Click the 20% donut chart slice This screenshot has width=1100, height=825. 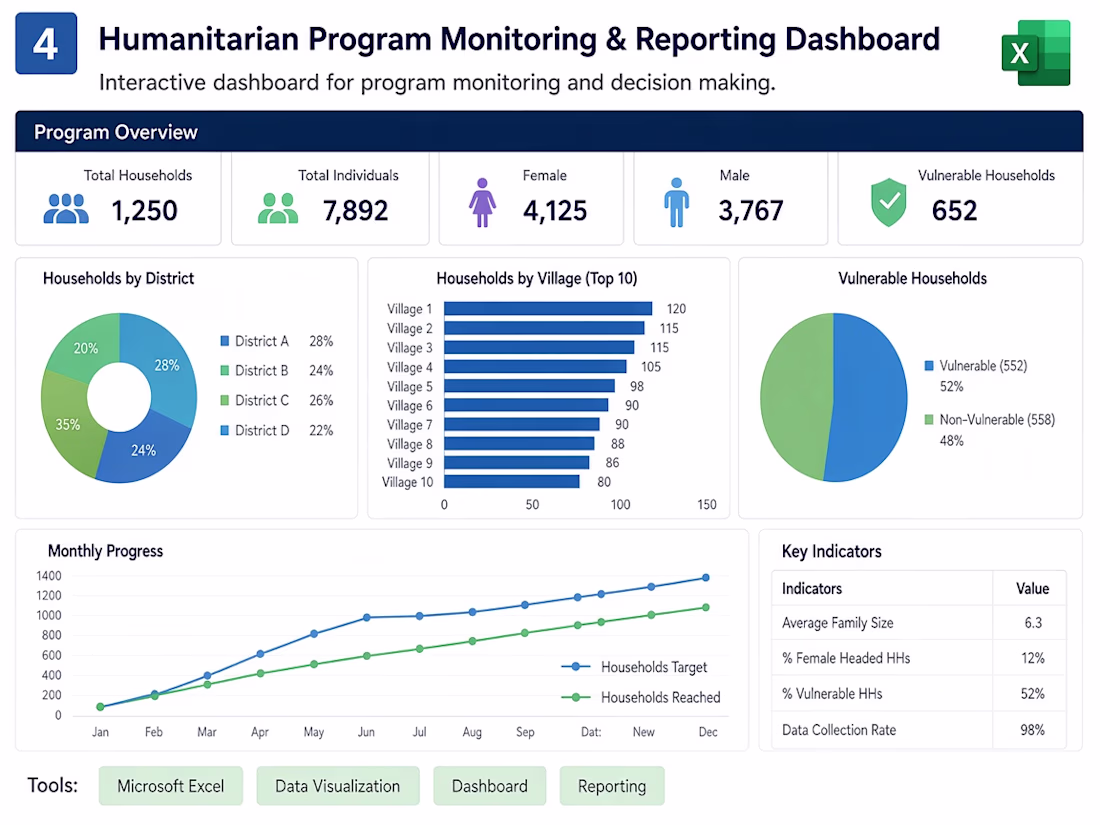point(86,349)
